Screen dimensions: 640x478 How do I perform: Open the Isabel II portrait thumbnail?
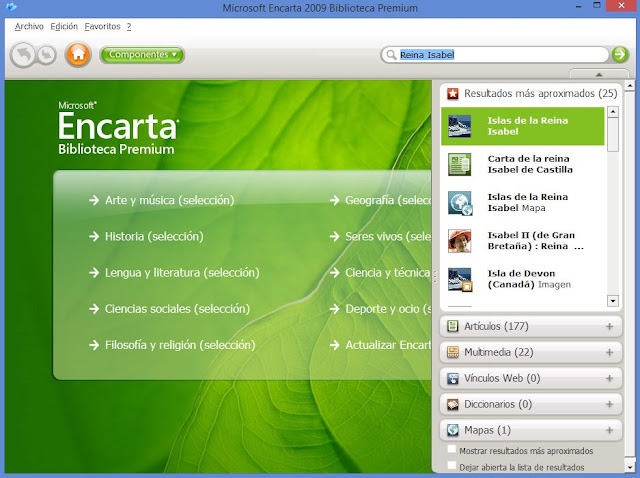click(459, 241)
